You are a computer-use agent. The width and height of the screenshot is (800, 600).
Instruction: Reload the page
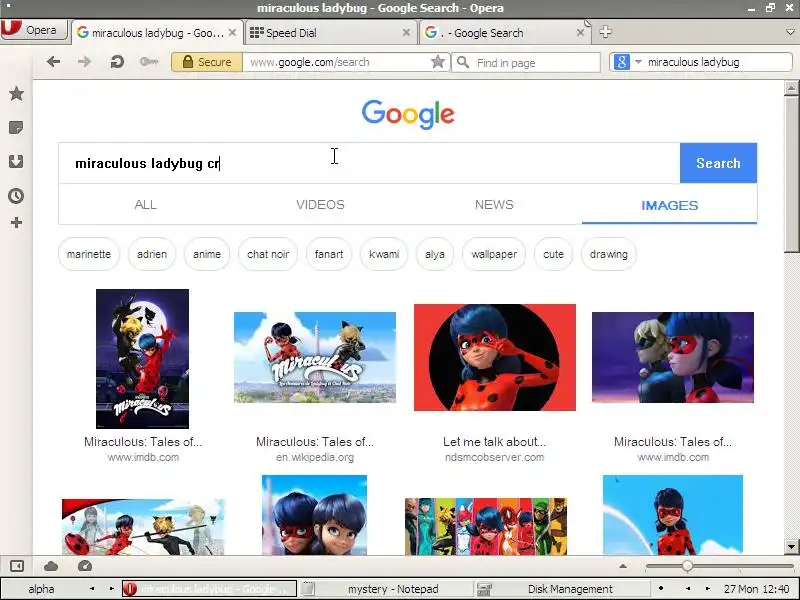tap(117, 62)
